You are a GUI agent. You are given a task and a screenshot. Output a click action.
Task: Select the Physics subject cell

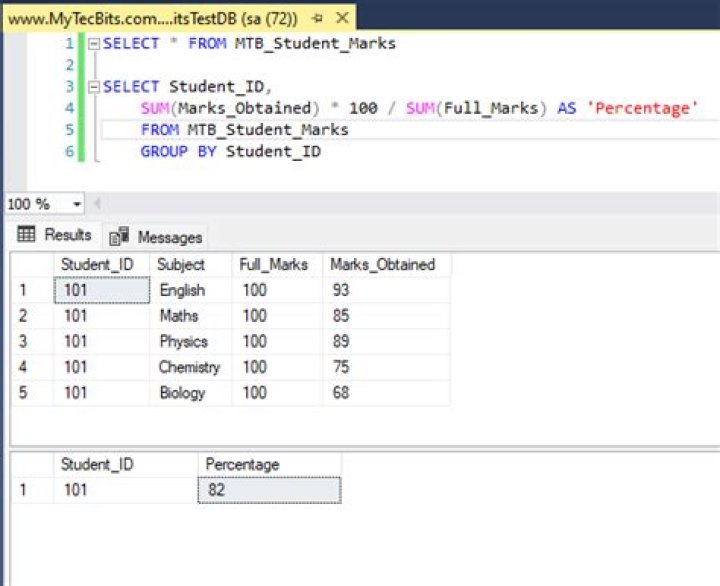191,342
